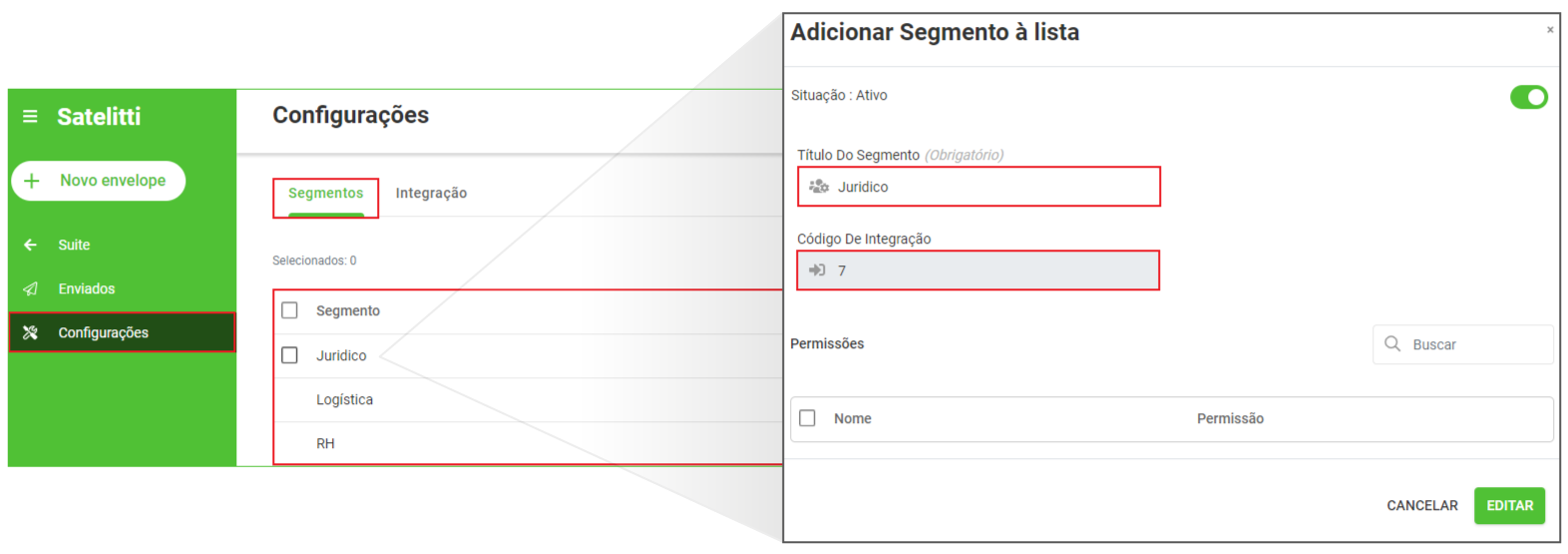Select the Logística segment row

528,399
